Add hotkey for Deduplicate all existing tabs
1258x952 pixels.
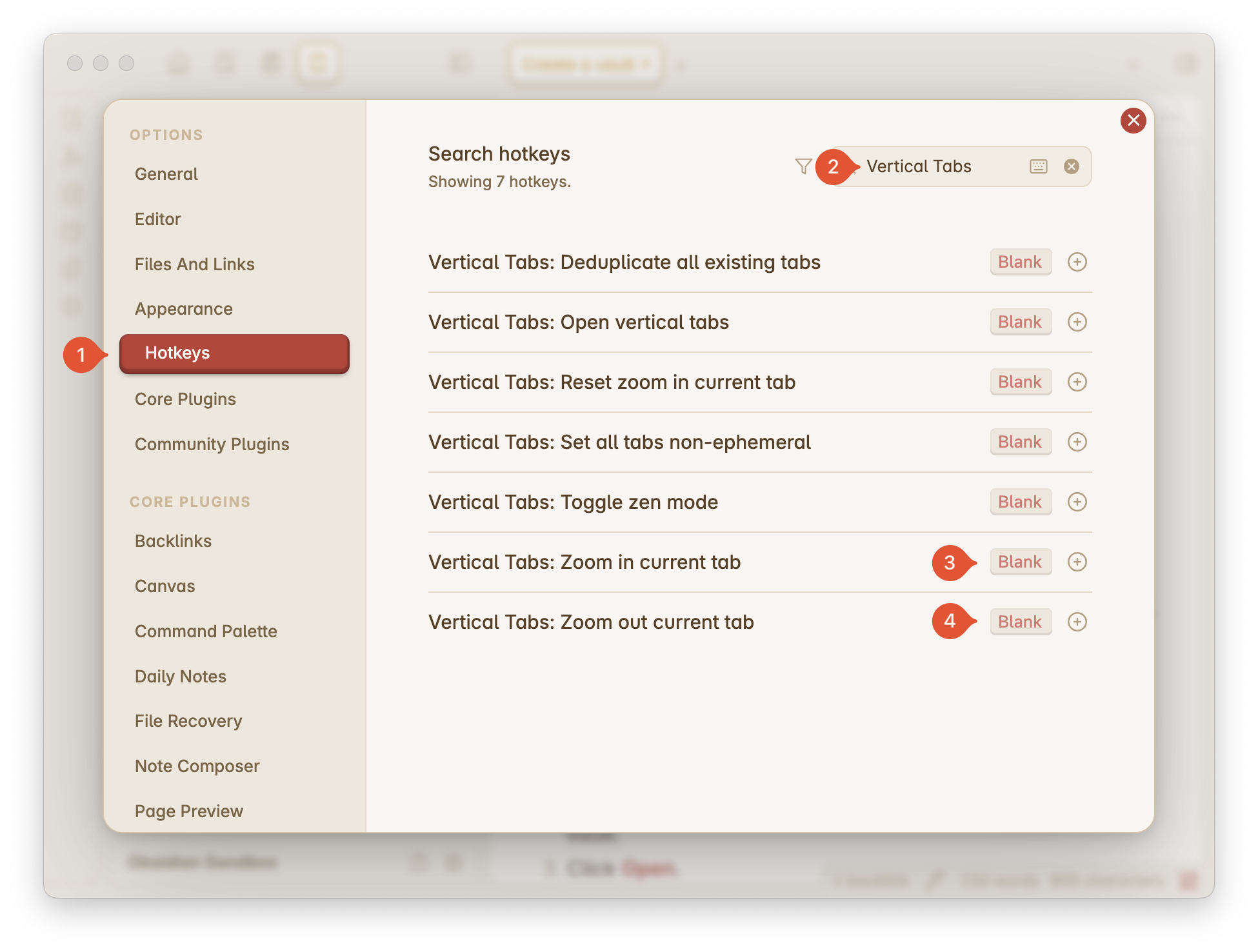[x=1077, y=262]
